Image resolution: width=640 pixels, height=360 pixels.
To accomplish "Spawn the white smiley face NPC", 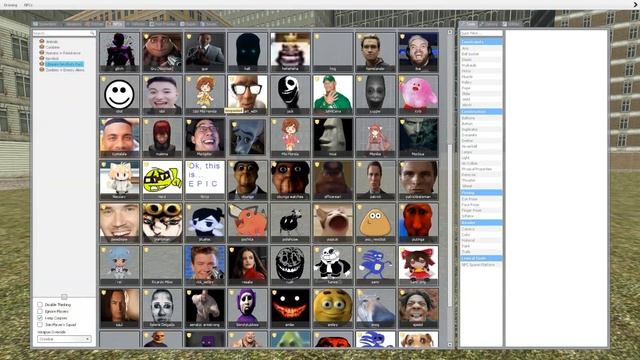I will coord(119,95).
